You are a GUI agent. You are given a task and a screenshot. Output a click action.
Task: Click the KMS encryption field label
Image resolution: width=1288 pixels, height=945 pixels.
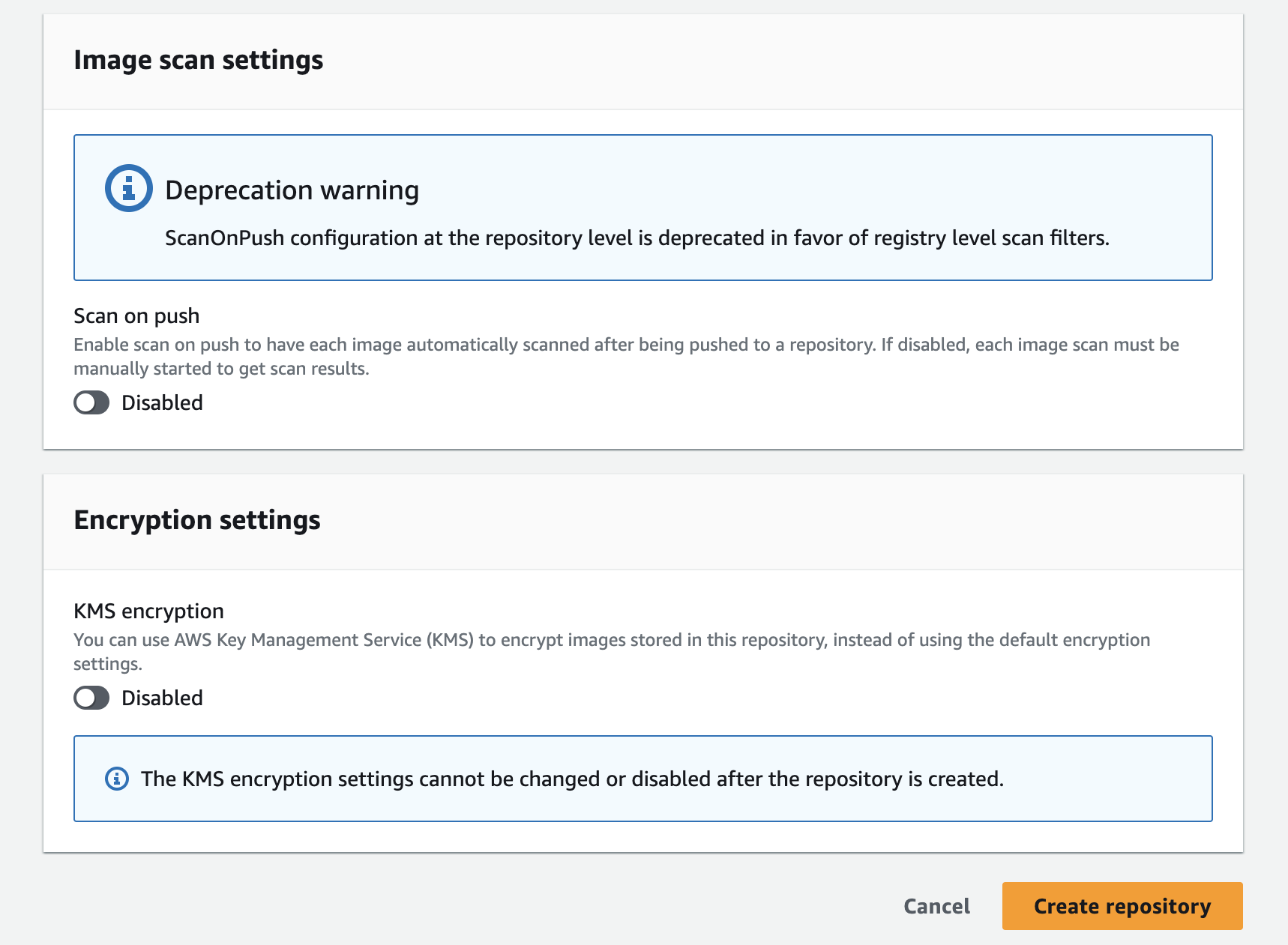click(x=148, y=612)
